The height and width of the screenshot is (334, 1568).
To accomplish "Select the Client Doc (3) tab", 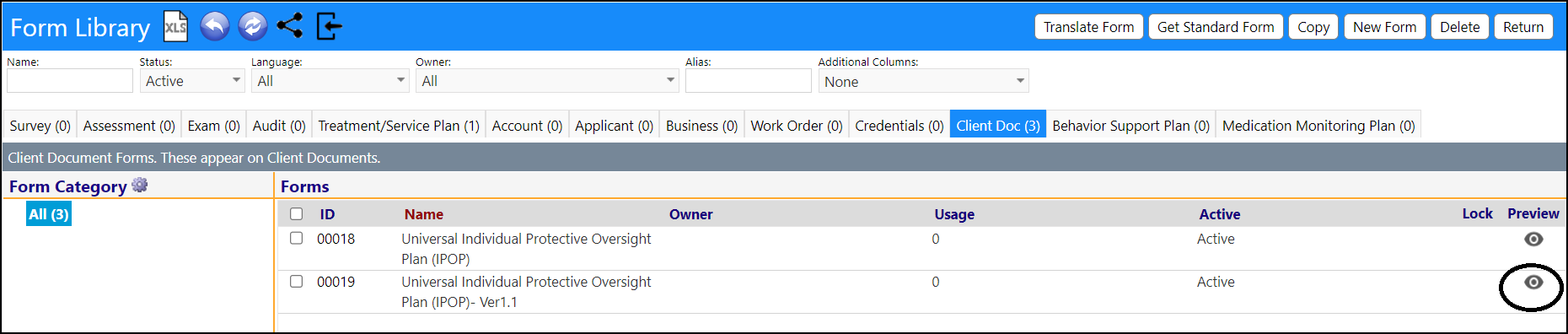I will [998, 126].
